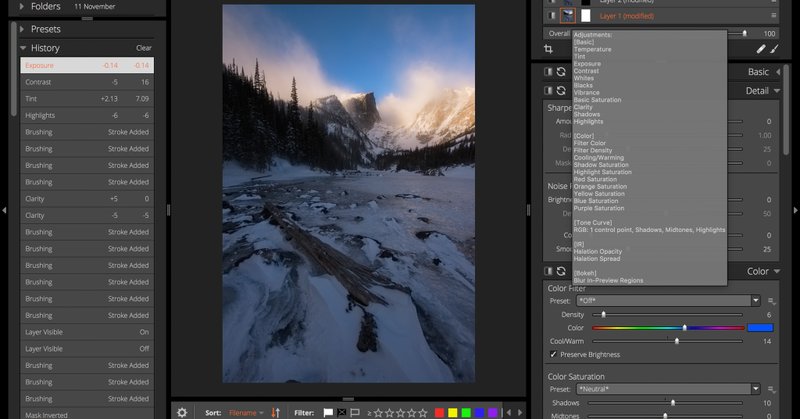Select the Clarity +5 history step

pyautogui.click(x=87, y=199)
